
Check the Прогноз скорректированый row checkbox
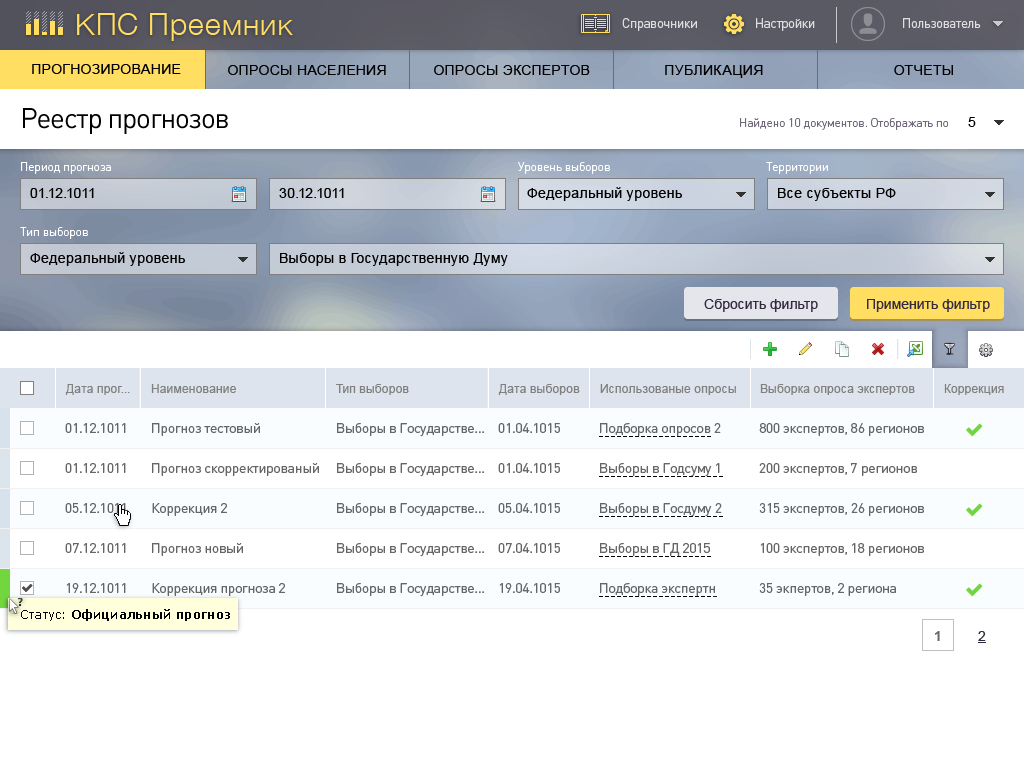point(27,468)
